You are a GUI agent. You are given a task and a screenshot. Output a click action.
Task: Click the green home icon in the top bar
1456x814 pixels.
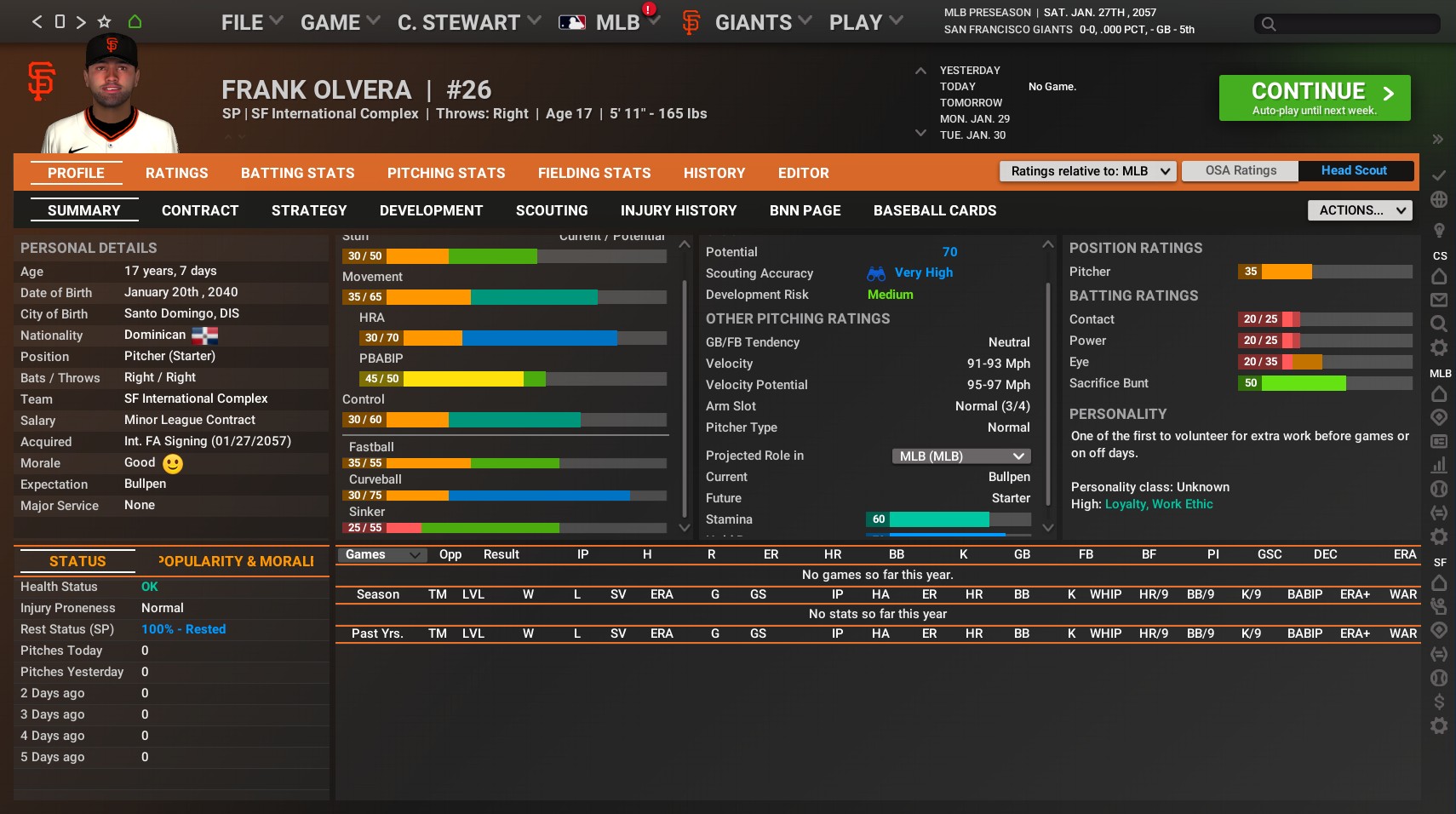pyautogui.click(x=135, y=21)
